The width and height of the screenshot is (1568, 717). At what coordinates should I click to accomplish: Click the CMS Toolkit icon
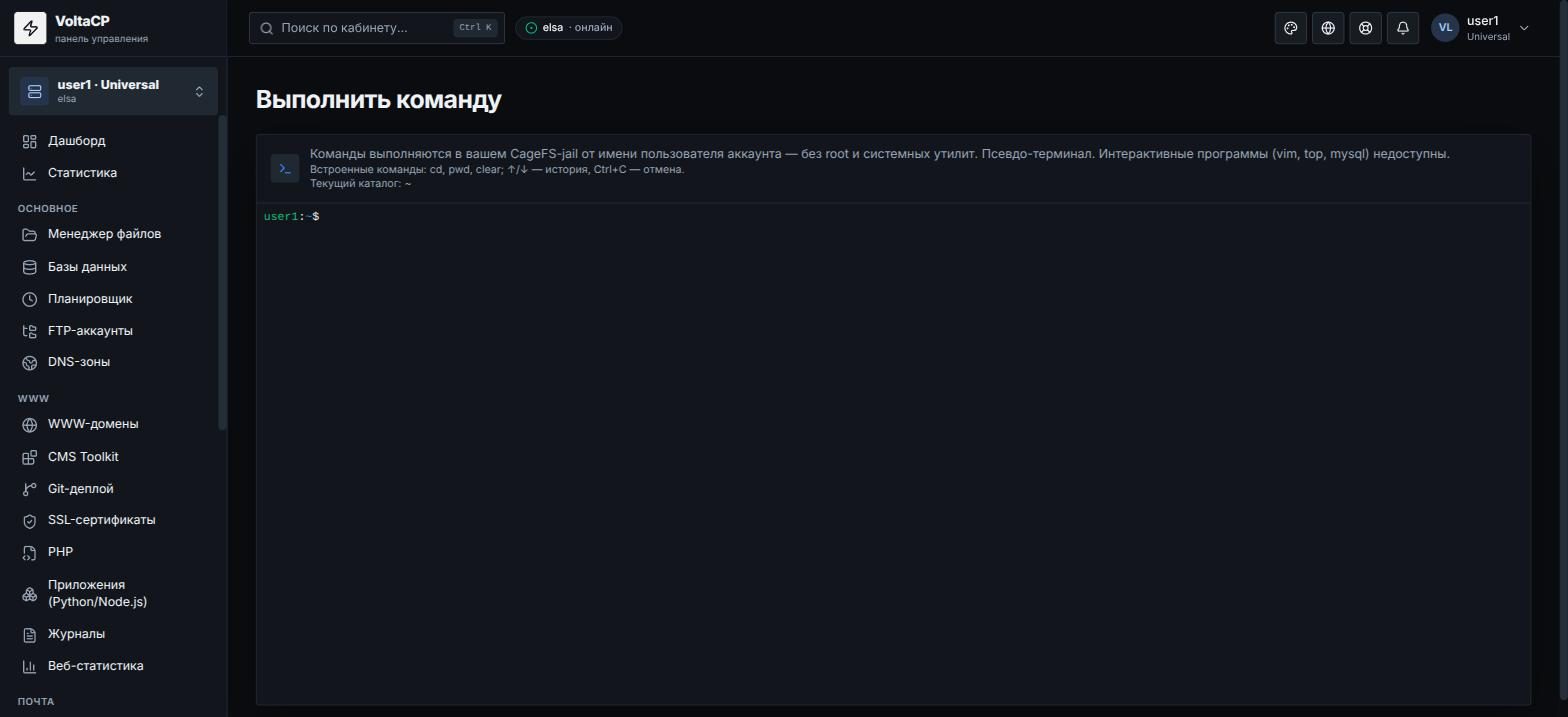pyautogui.click(x=30, y=457)
